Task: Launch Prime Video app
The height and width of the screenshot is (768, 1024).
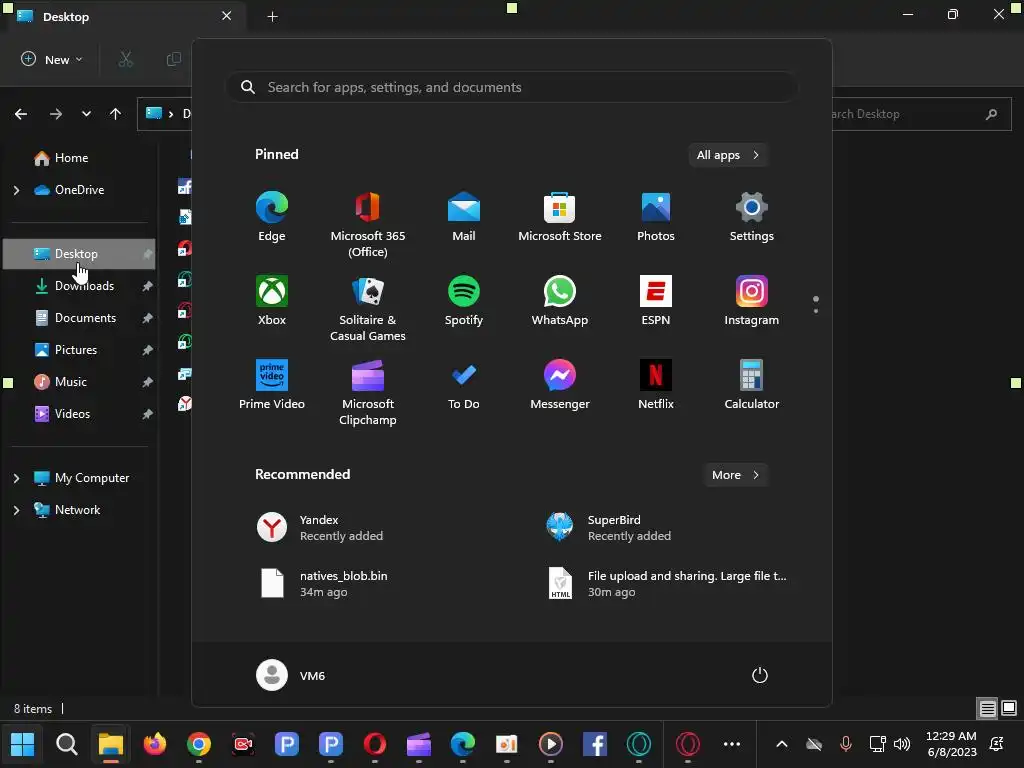Action: [x=272, y=385]
